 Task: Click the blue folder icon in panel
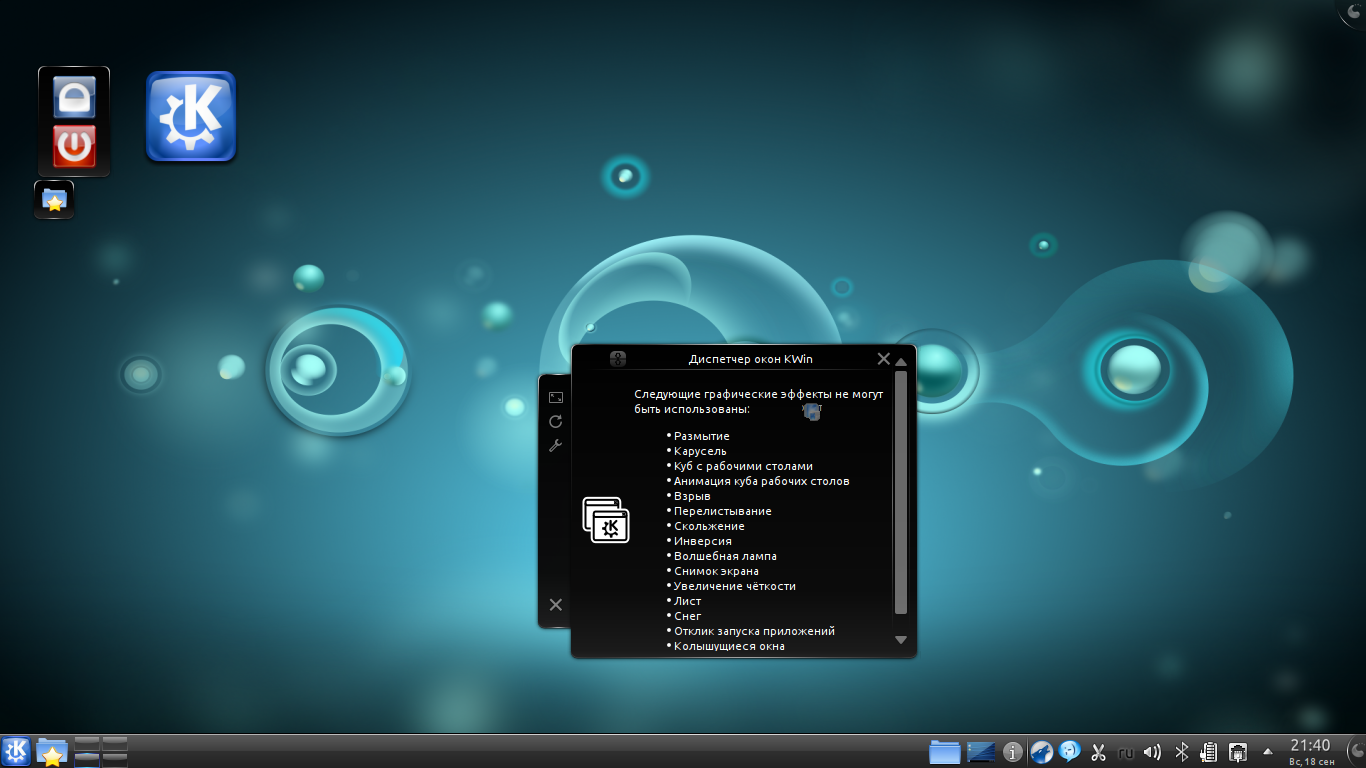944,751
